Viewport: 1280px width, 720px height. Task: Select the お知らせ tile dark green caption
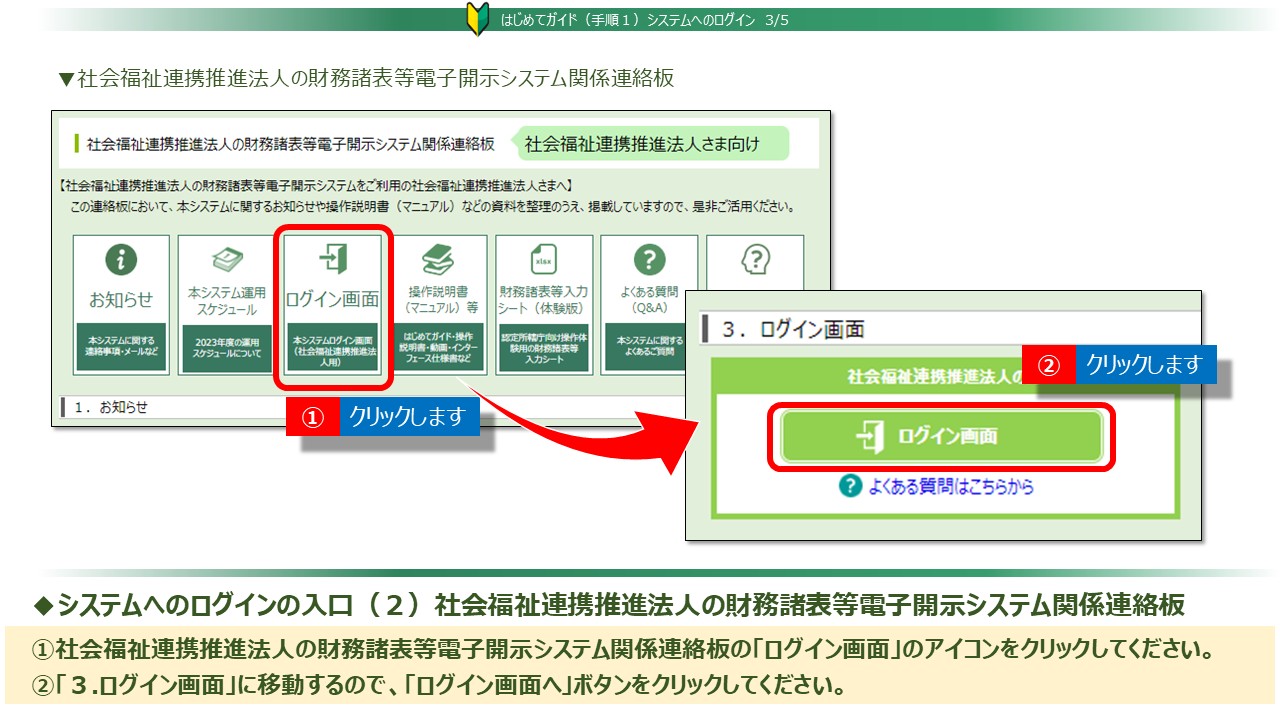[x=121, y=346]
